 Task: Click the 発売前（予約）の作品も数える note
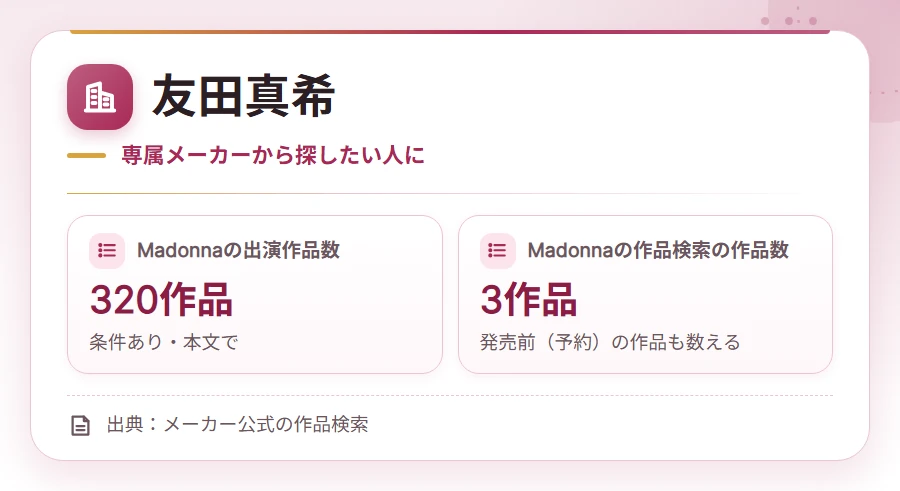[610, 342]
